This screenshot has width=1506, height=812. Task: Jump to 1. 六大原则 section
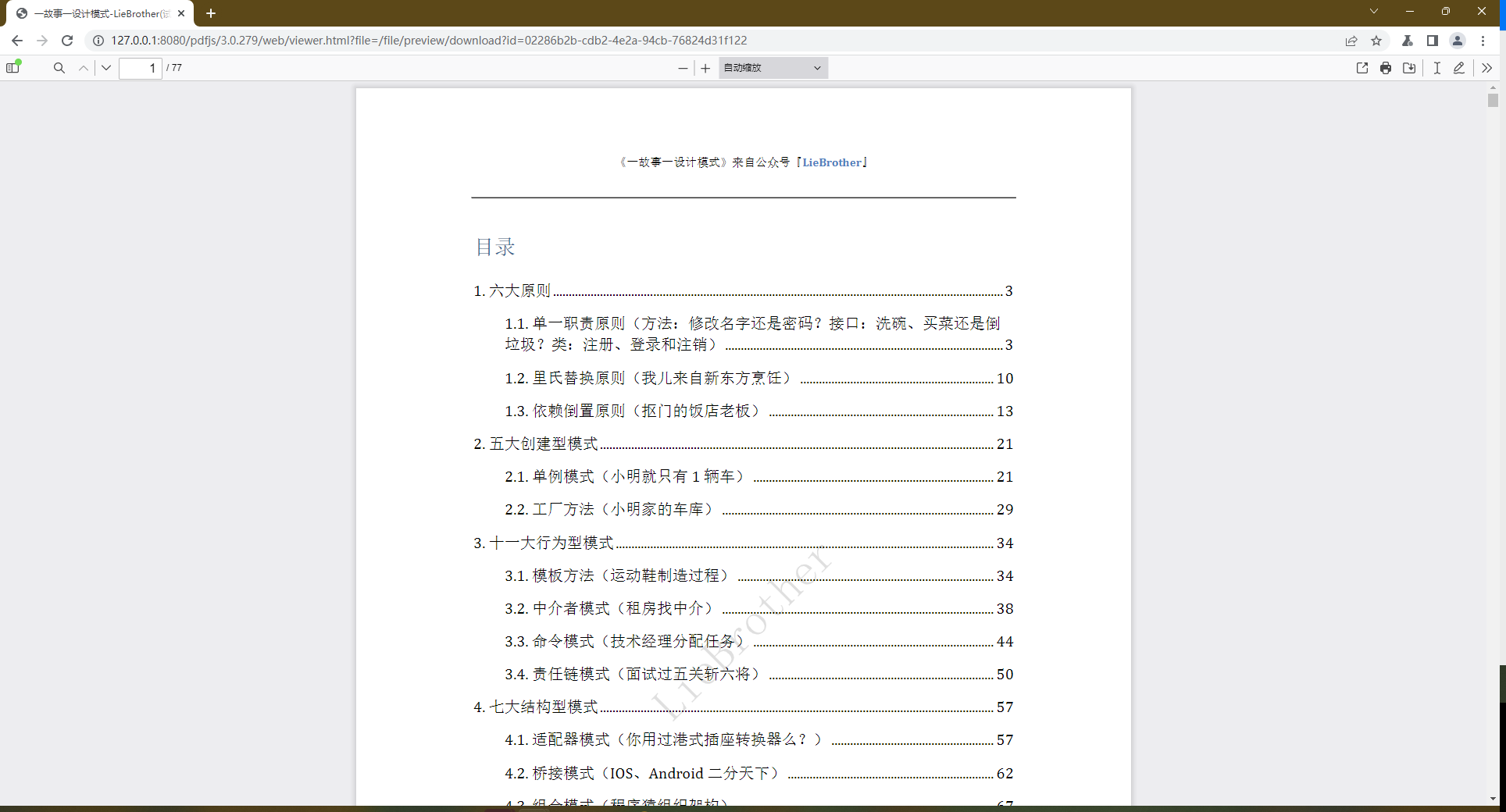743,290
